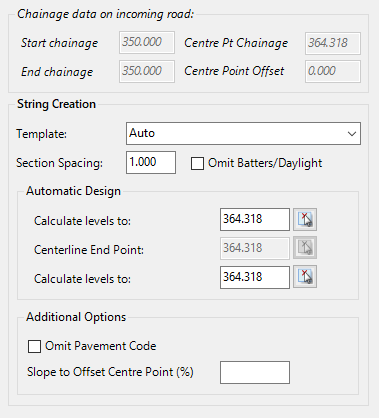Tick the Omit Pavement Code checkbox
379x418 pixels.
34,346
